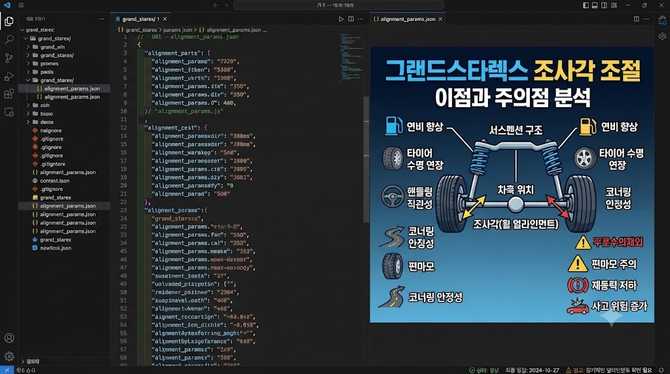
Task: Open the Remote Explorer view
Action: point(9,112)
